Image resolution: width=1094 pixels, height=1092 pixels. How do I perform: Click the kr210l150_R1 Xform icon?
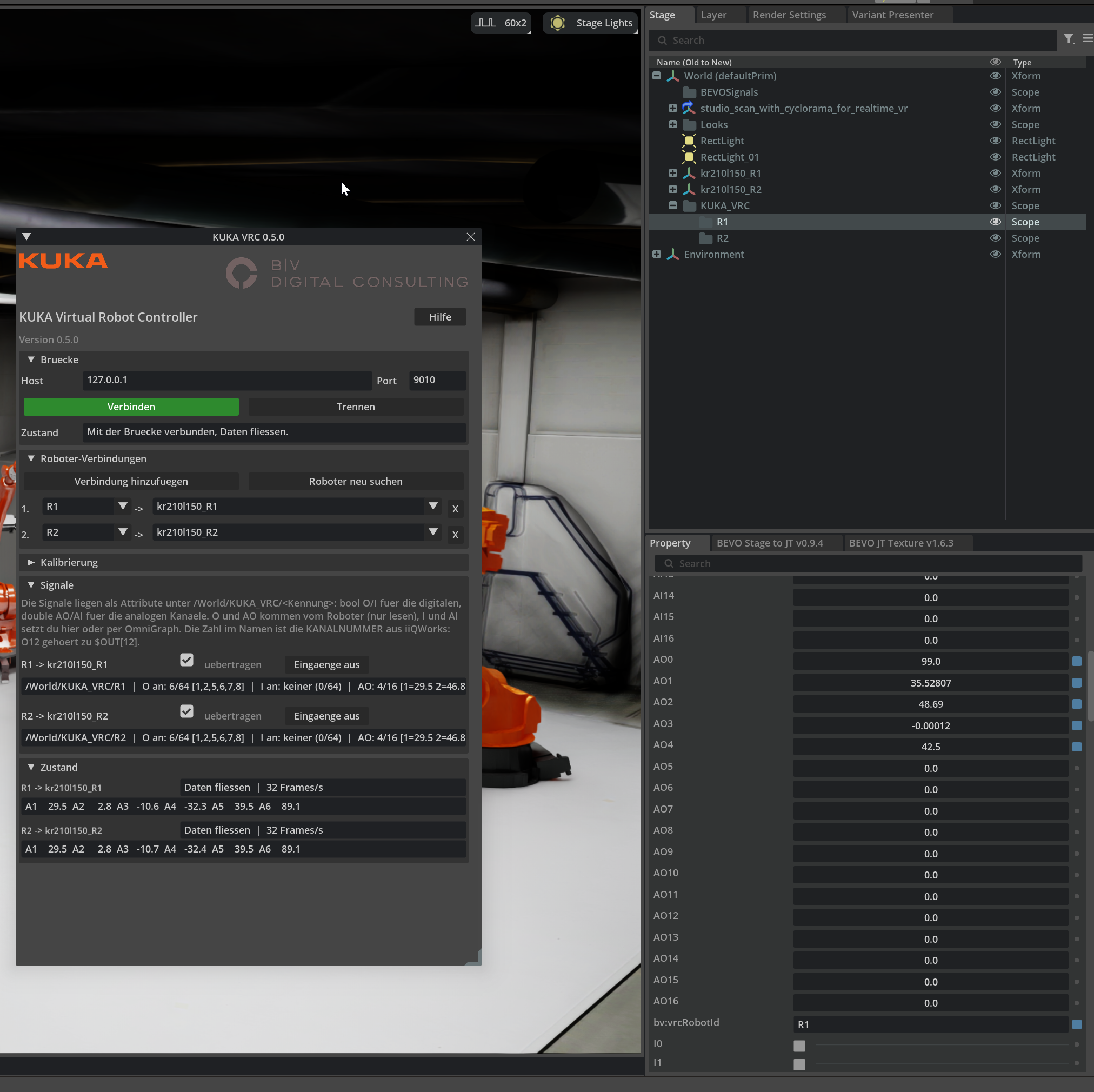click(x=689, y=174)
